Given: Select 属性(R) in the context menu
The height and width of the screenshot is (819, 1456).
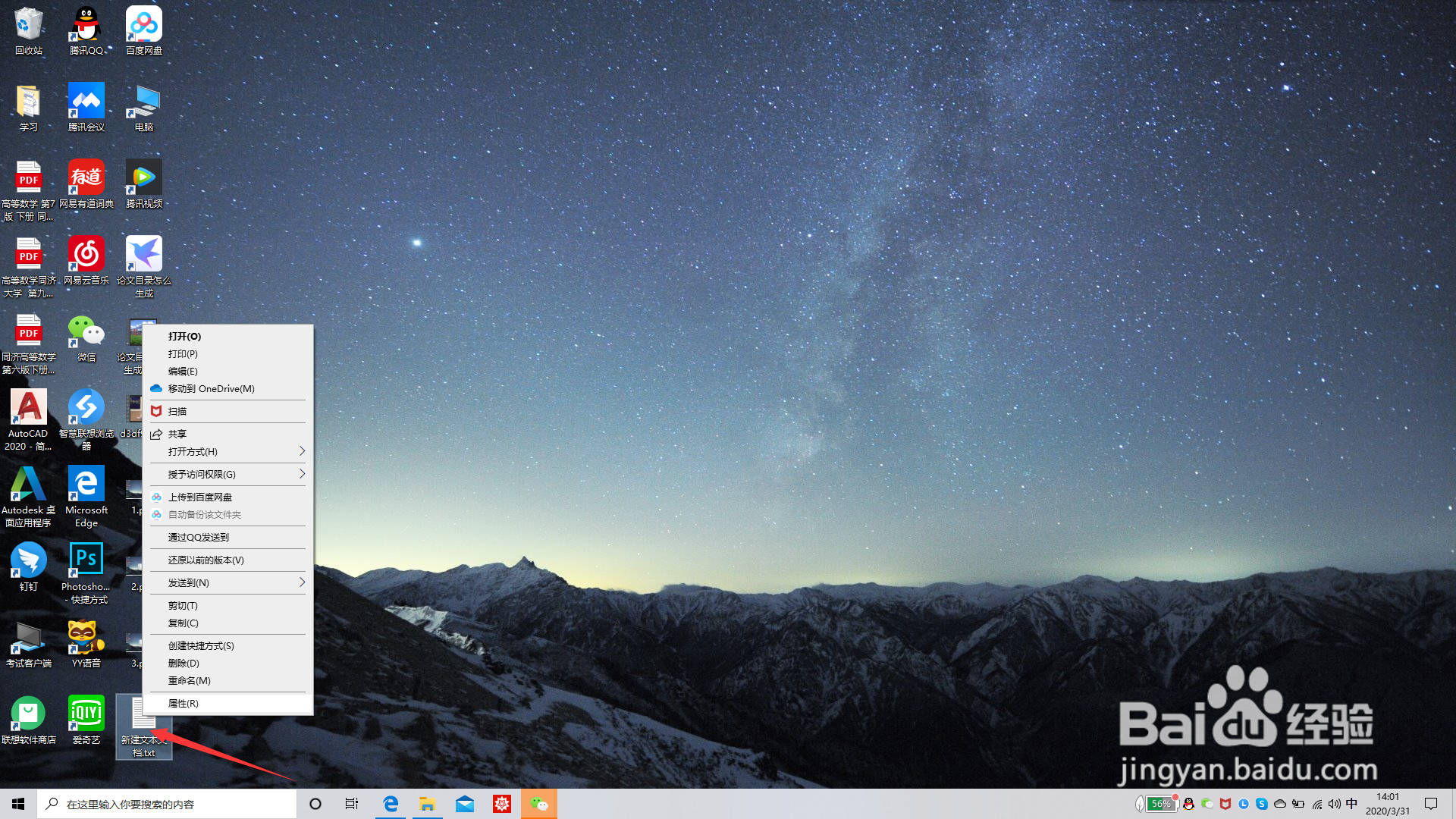Looking at the screenshot, I should 184,704.
